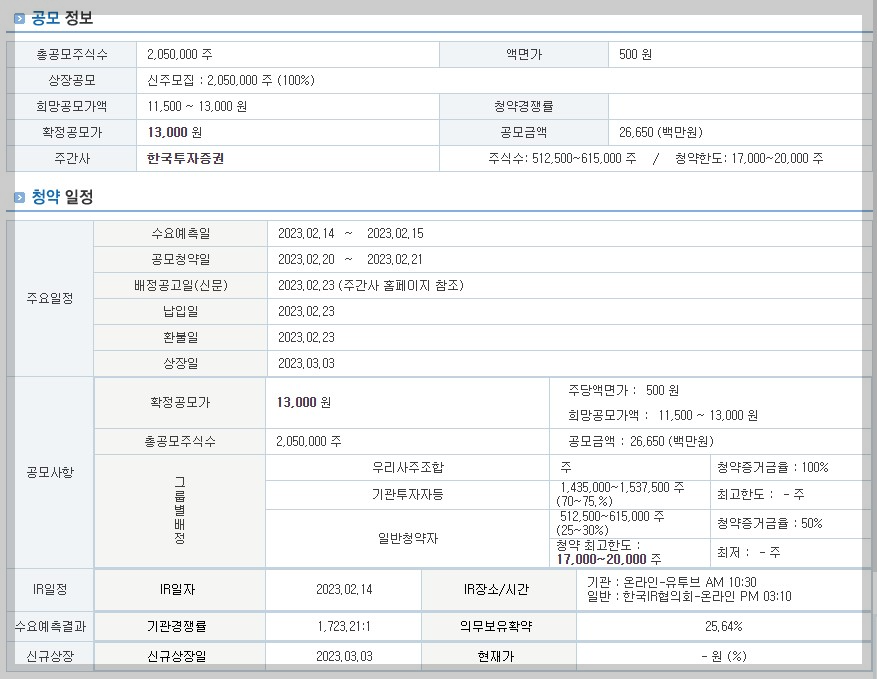Open the 한국투자증권 underwriter link
877x679 pixels.
pos(185,159)
